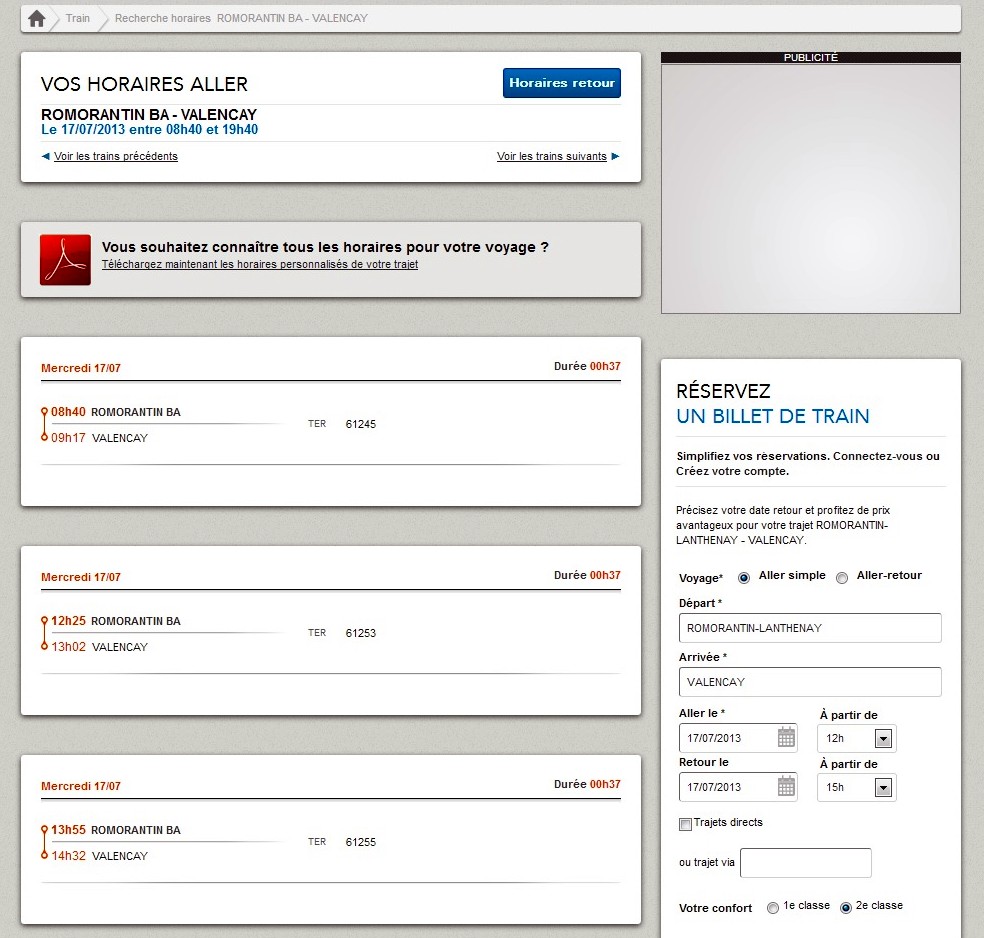Select train number 61255
Viewport: 984px width, 938px height.
(361, 842)
